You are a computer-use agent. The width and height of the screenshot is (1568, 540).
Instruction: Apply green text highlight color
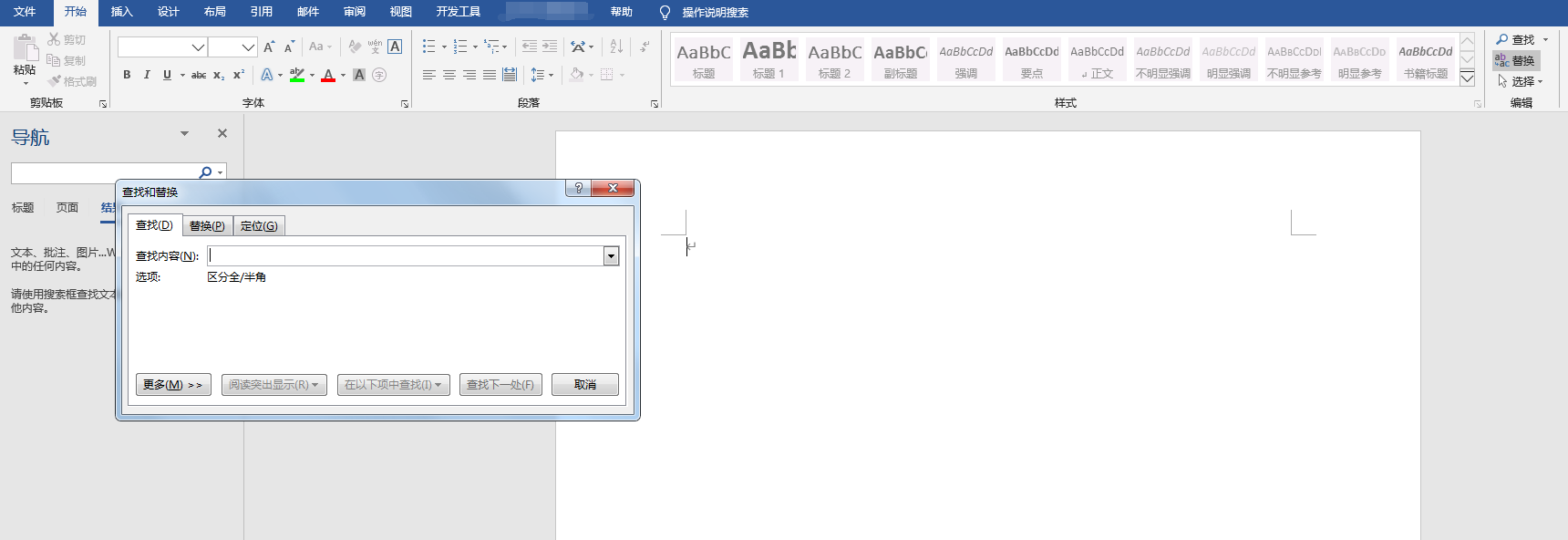click(x=297, y=75)
